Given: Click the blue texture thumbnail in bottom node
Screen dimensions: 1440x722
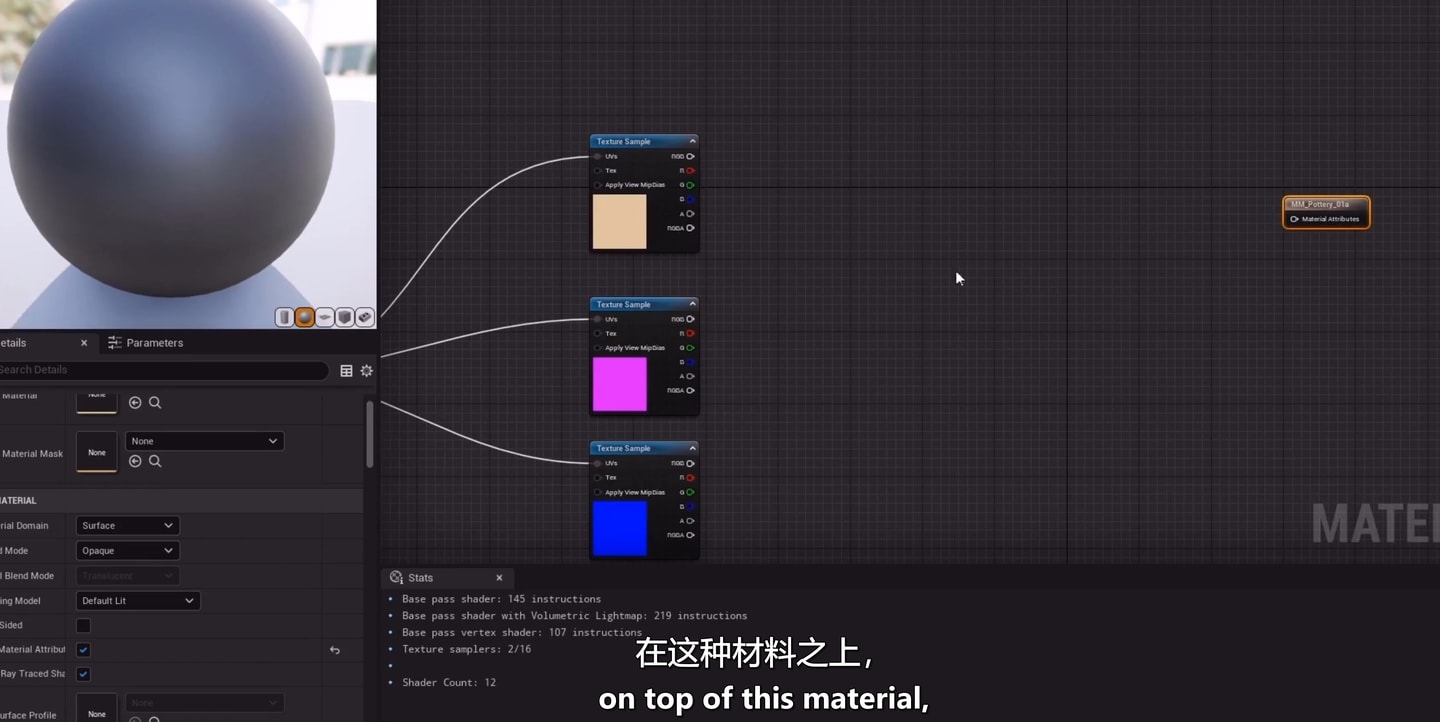Looking at the screenshot, I should [620, 528].
